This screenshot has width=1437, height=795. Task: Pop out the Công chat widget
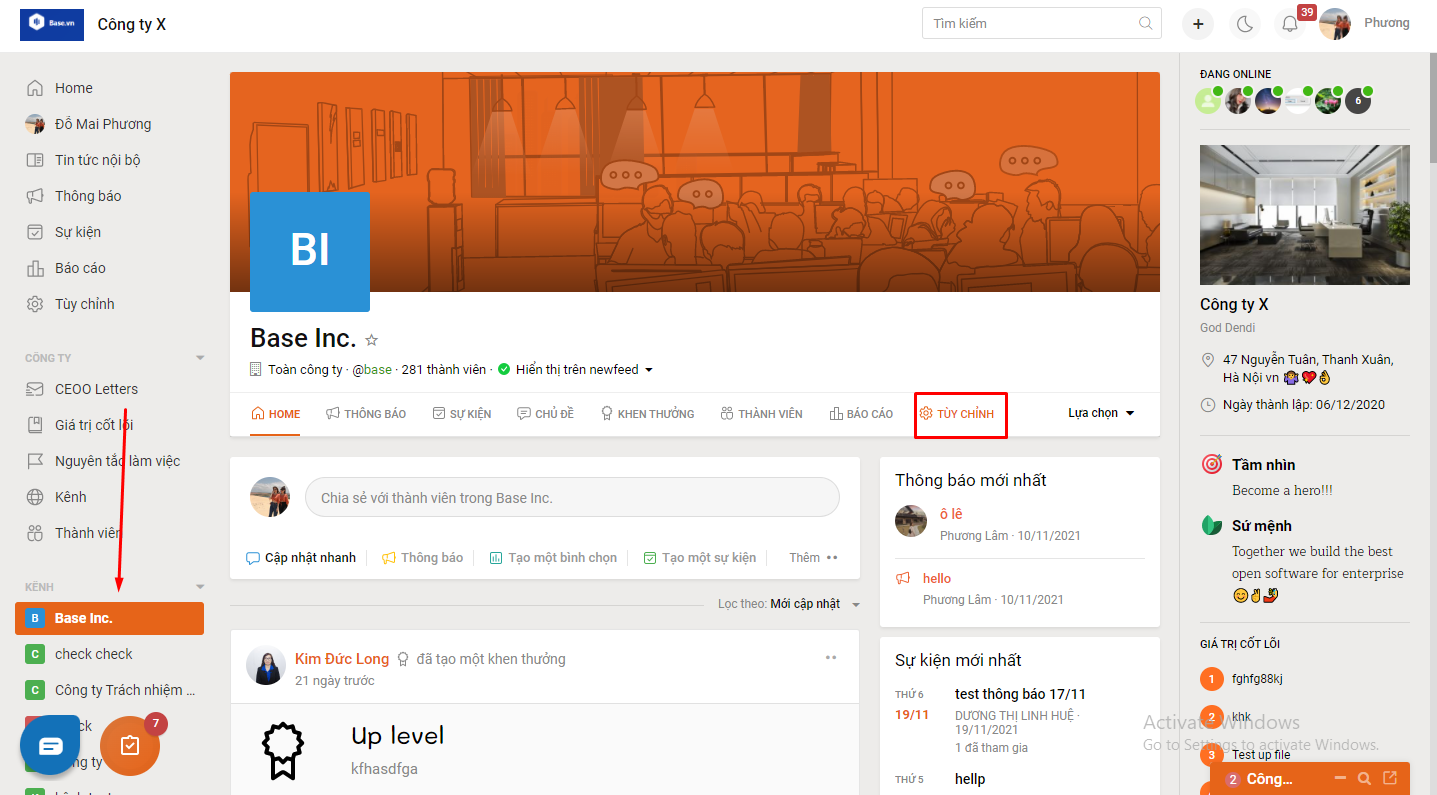[x=1390, y=778]
